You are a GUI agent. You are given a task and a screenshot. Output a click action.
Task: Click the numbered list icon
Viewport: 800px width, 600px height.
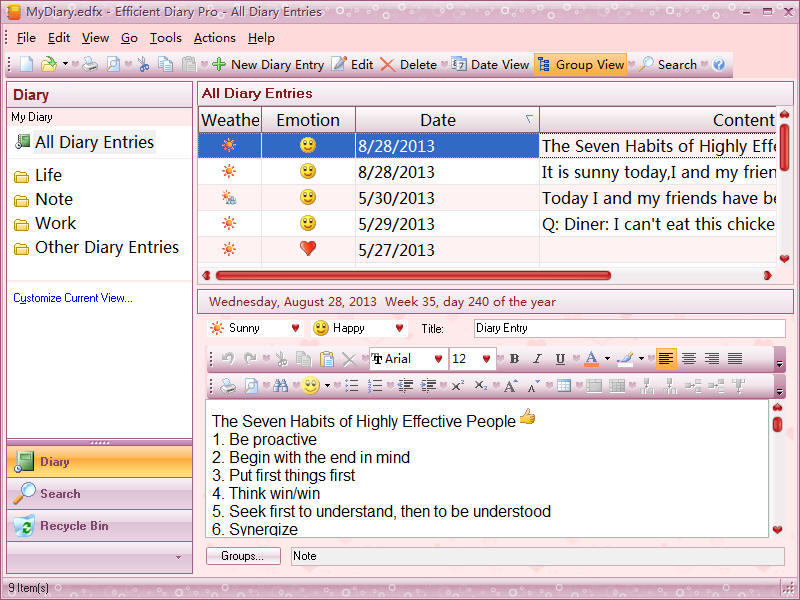point(374,386)
